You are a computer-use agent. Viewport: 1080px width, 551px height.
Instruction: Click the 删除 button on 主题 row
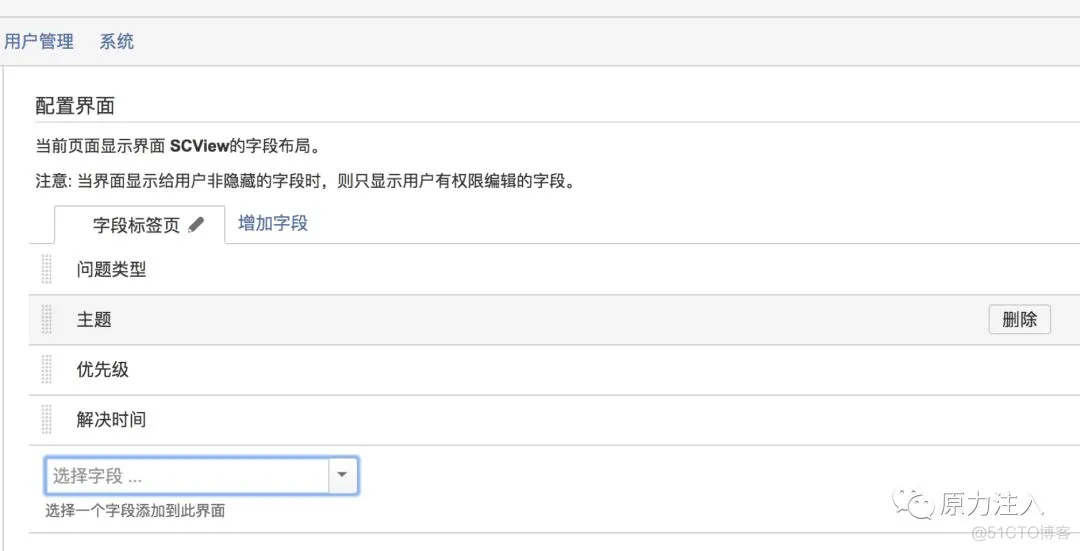pos(1019,320)
